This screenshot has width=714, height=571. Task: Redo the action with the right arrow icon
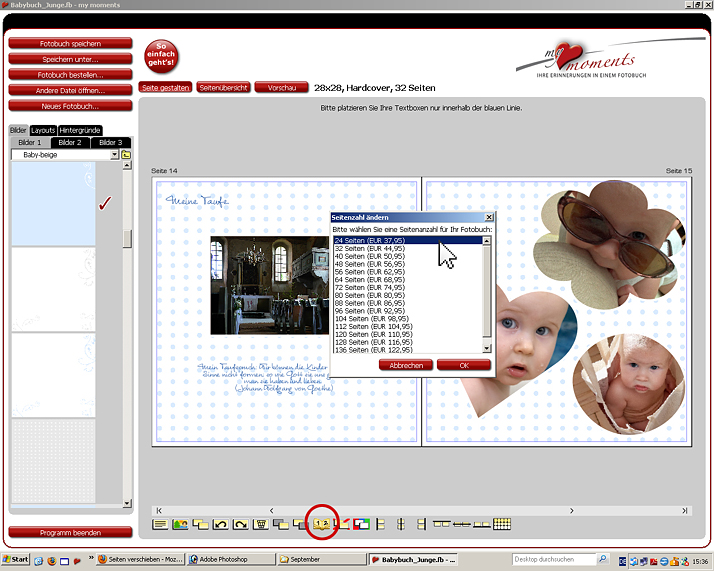[x=240, y=525]
